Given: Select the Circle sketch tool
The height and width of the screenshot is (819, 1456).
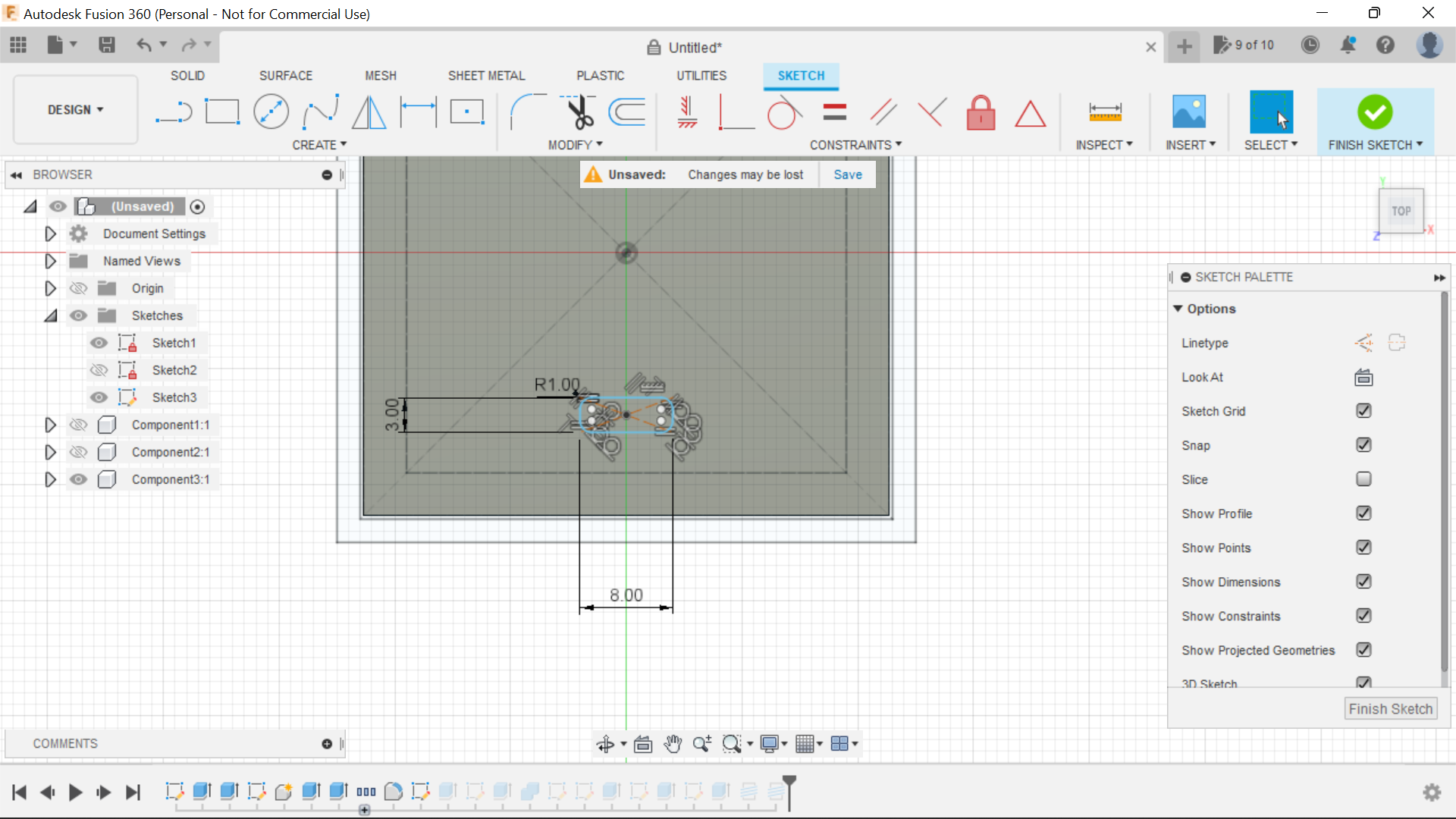Looking at the screenshot, I should tap(271, 111).
